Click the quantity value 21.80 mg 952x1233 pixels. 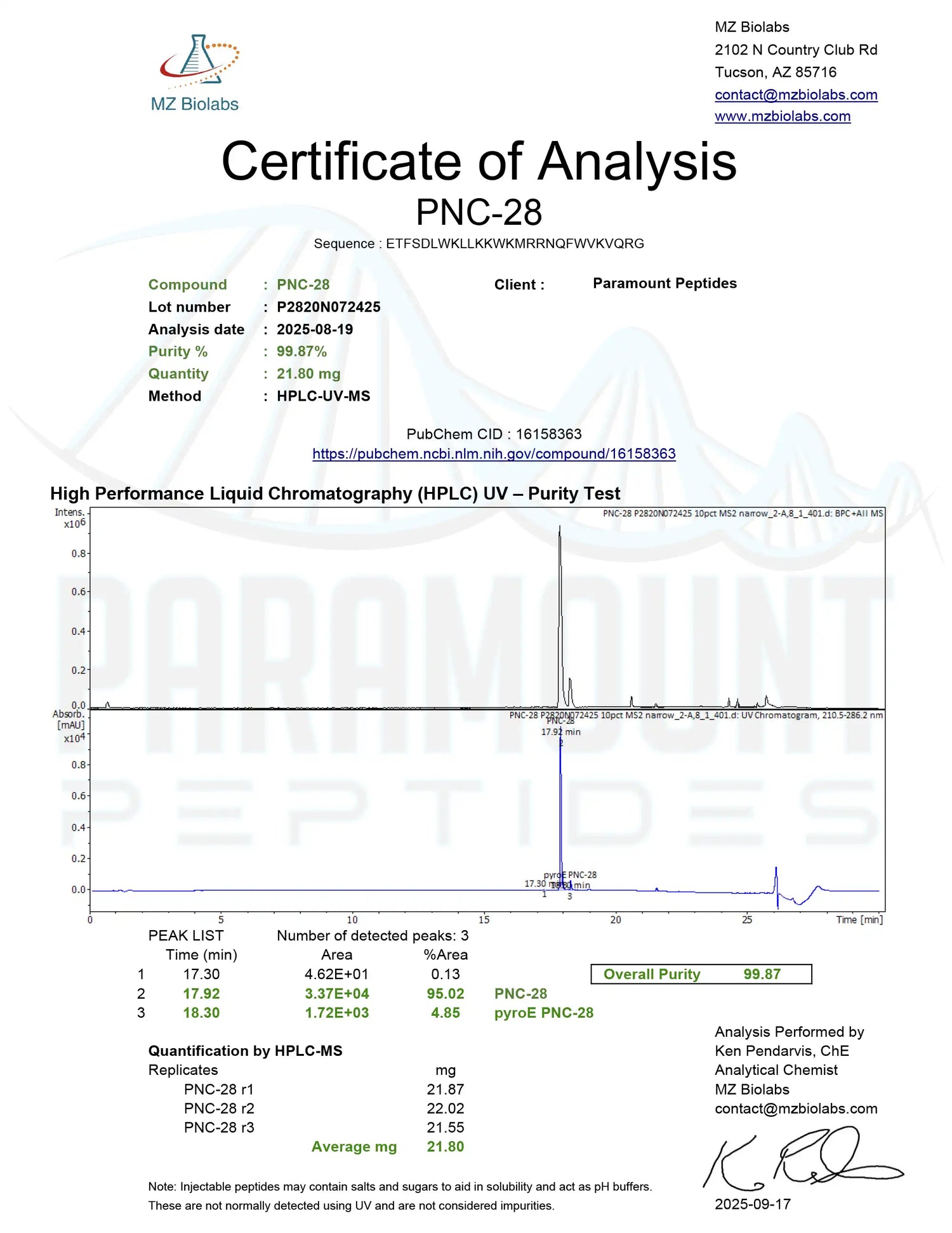click(x=308, y=374)
